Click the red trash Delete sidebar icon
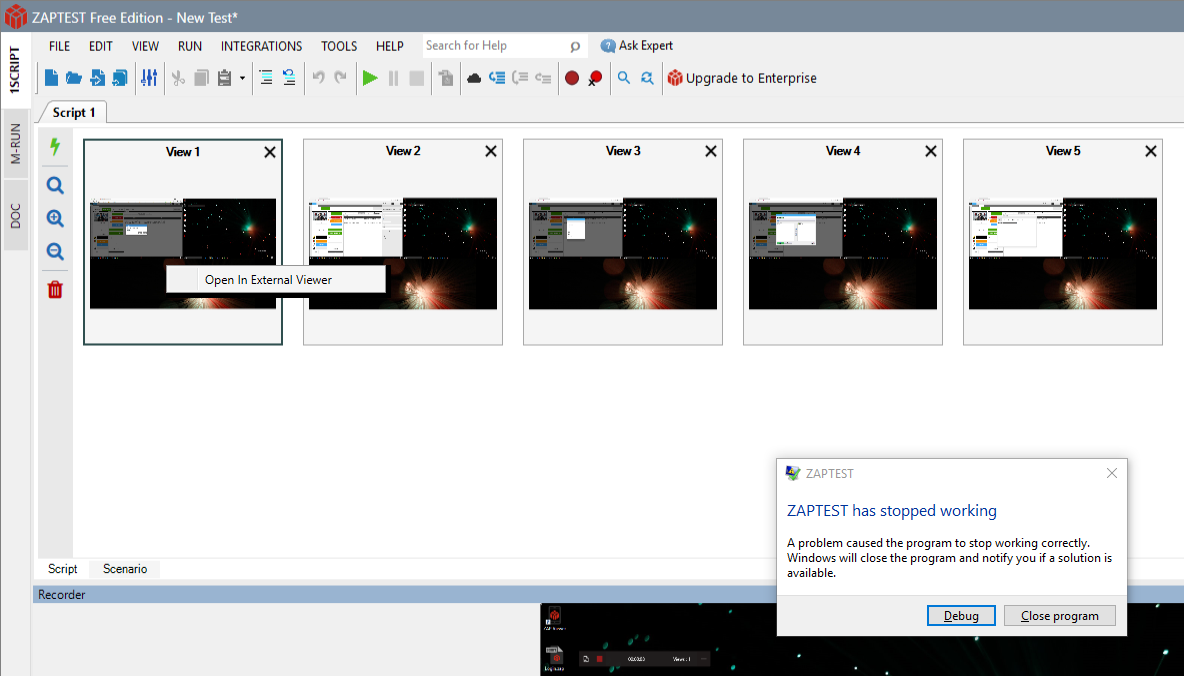Image resolution: width=1184 pixels, height=676 pixels. point(55,289)
